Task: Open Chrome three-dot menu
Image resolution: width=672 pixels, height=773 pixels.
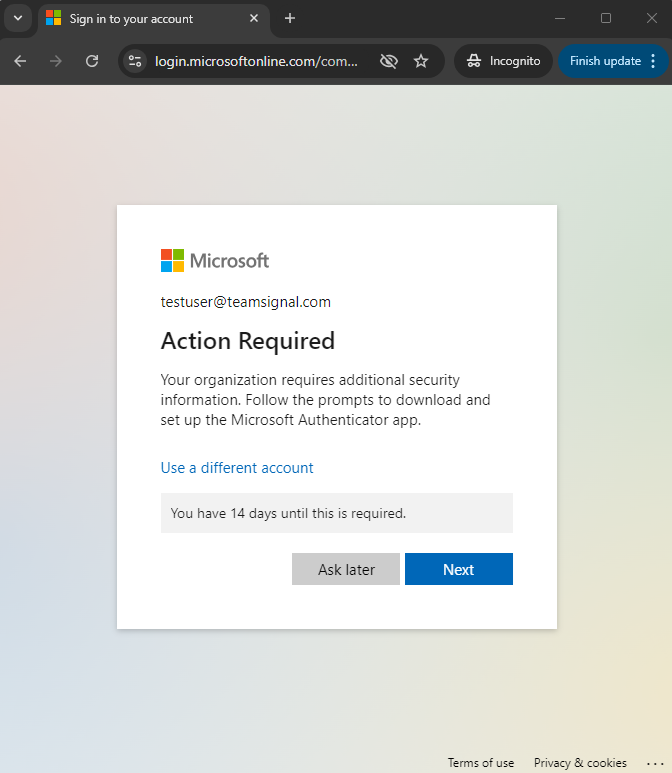Action: pyautogui.click(x=653, y=61)
